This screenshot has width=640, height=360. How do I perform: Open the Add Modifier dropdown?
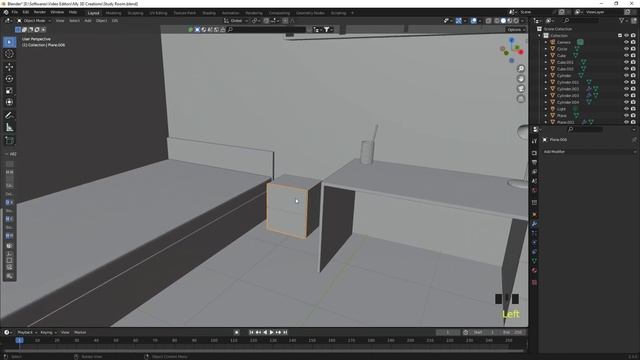pyautogui.click(x=589, y=151)
